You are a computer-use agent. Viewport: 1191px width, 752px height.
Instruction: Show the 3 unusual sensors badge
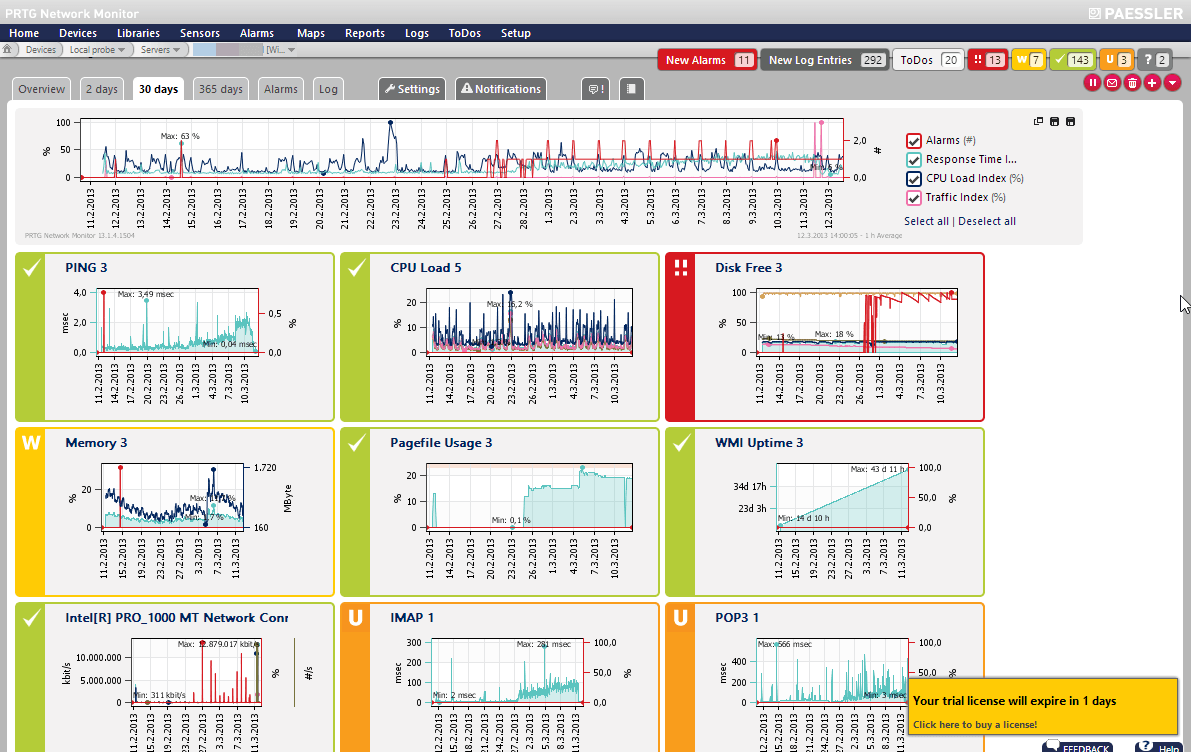(x=1117, y=60)
